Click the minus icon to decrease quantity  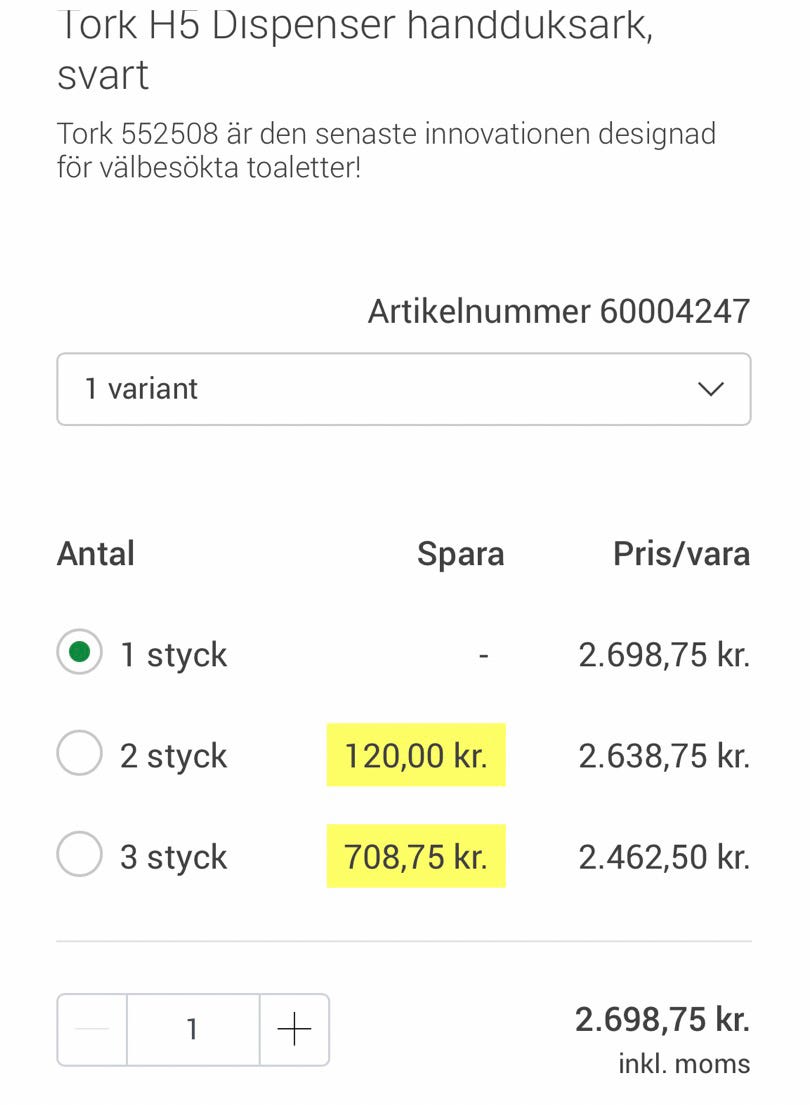pyautogui.click(x=92, y=1029)
